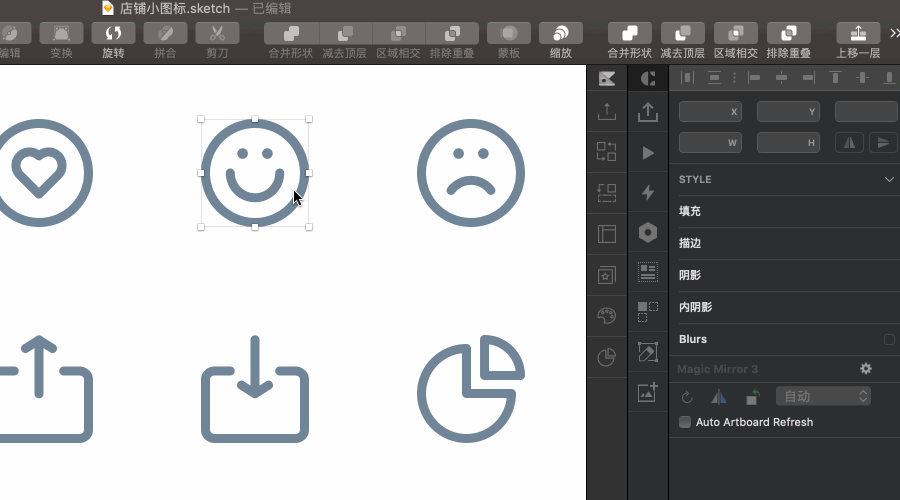This screenshot has height=500, width=900.
Task: Click the distribute vertically icon
Action: pos(714,77)
